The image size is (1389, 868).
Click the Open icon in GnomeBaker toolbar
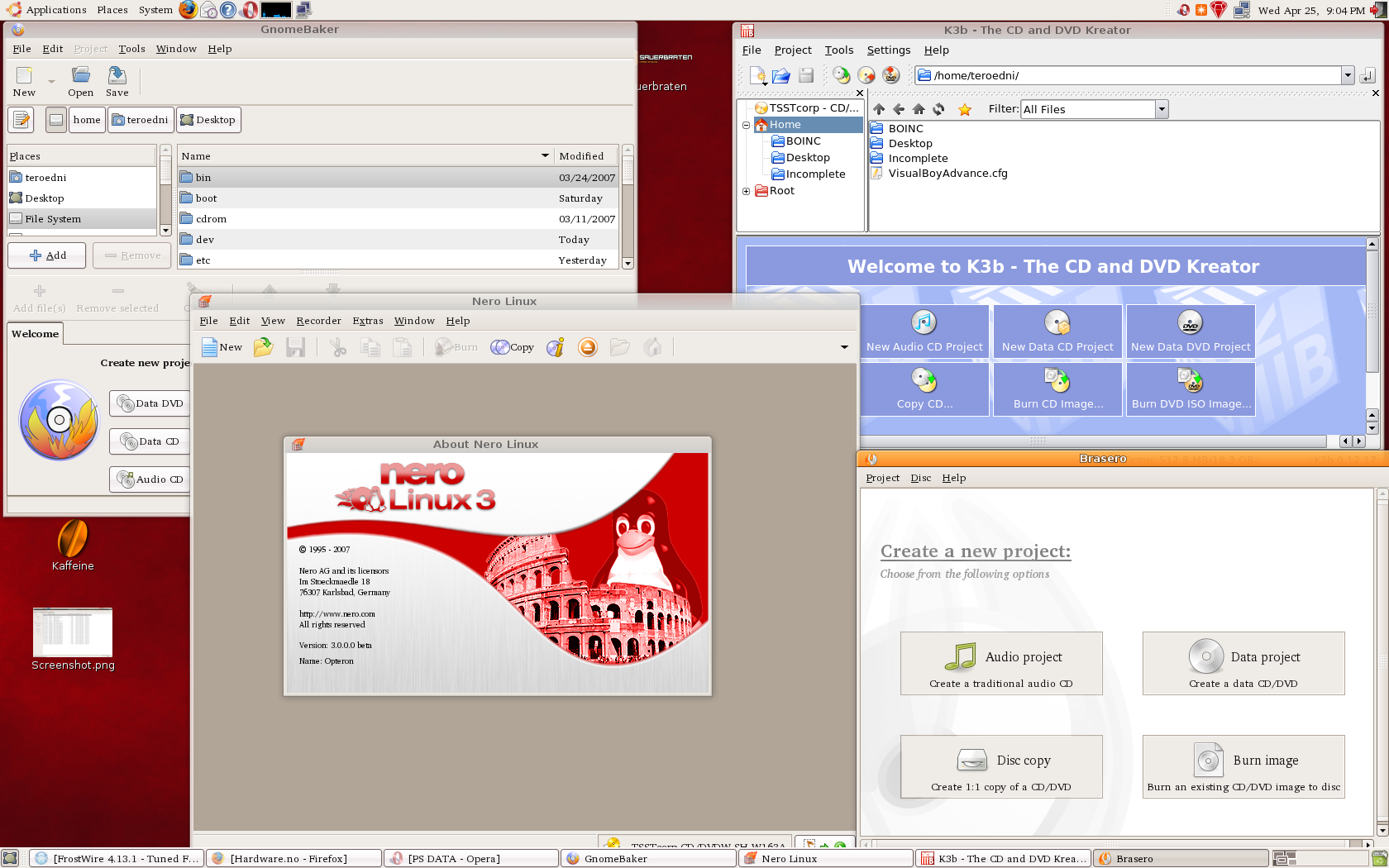click(80, 82)
